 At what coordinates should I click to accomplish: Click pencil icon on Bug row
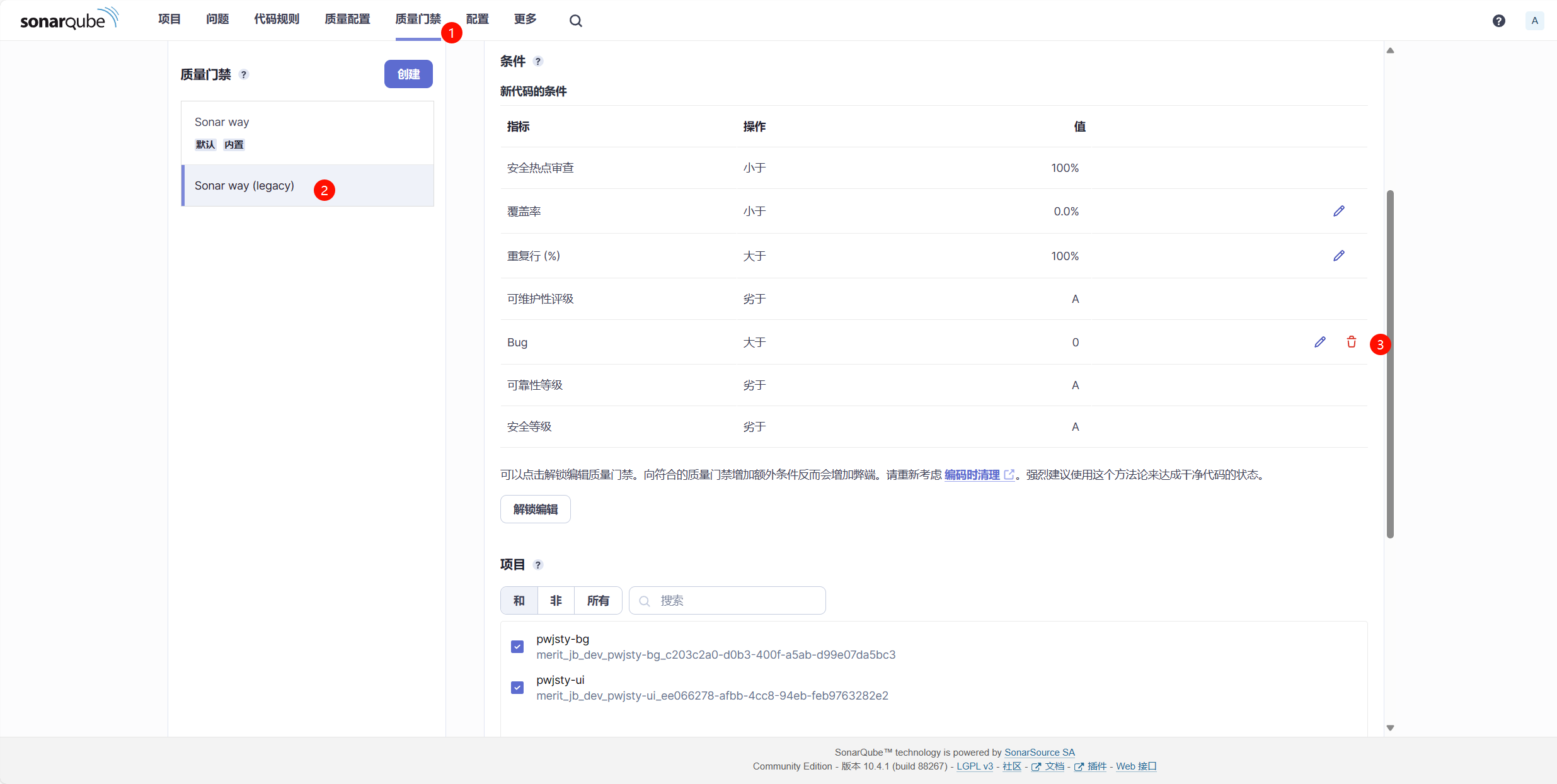(x=1319, y=342)
